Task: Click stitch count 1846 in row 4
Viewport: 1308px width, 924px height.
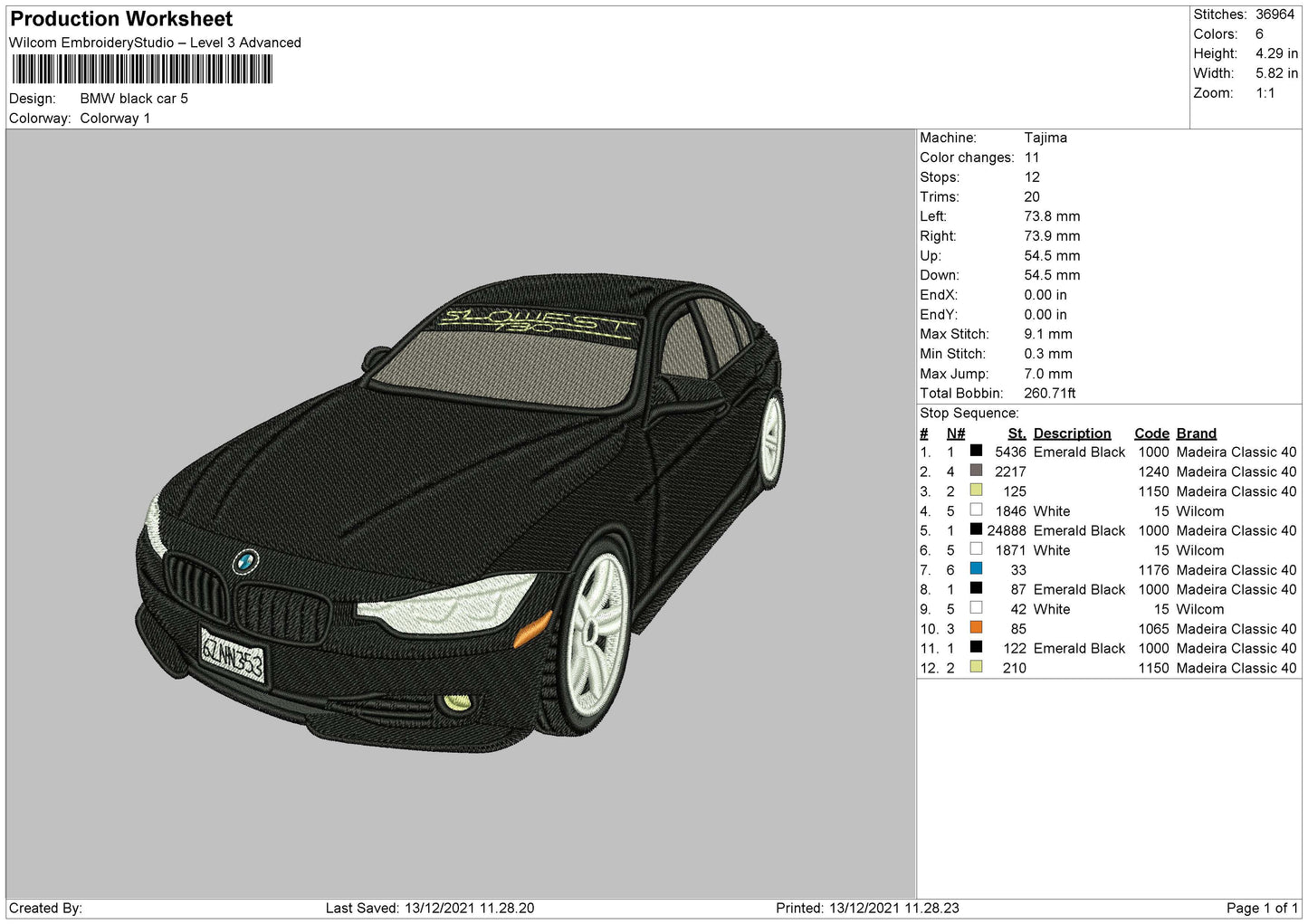Action: 1010,511
